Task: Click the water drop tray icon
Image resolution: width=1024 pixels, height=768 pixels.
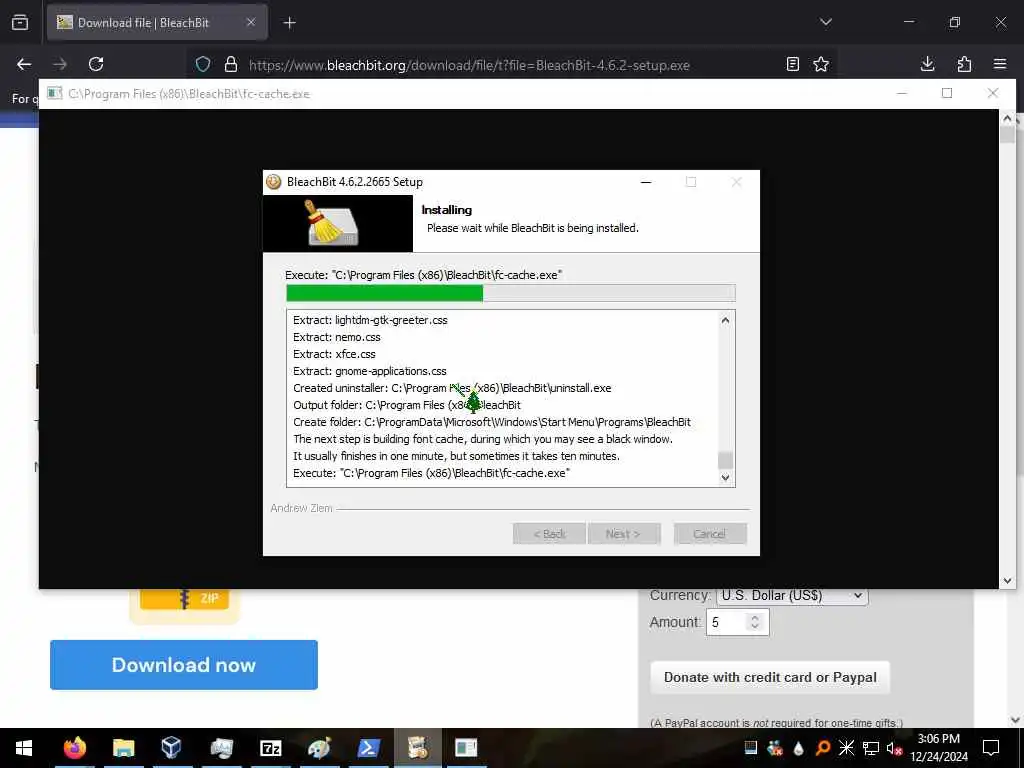Action: [799, 748]
